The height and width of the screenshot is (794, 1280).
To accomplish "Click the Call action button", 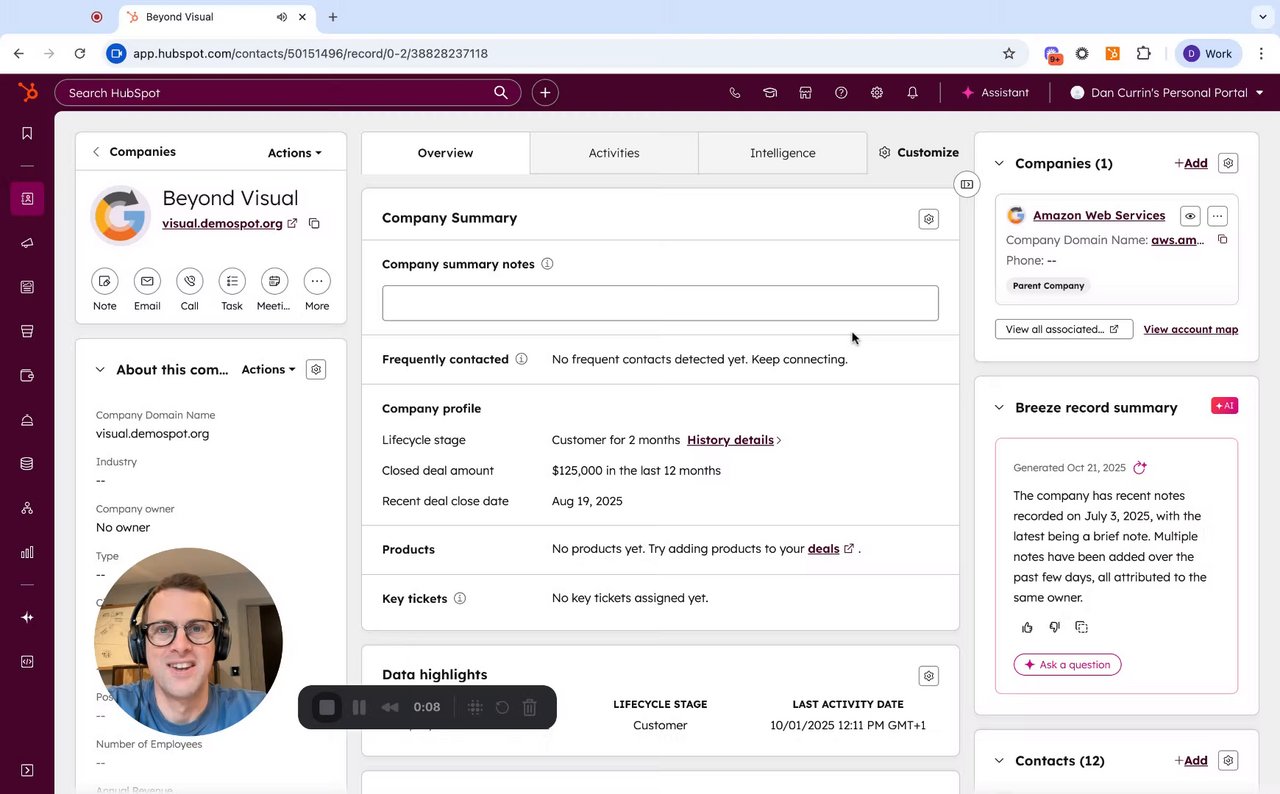I will (190, 281).
